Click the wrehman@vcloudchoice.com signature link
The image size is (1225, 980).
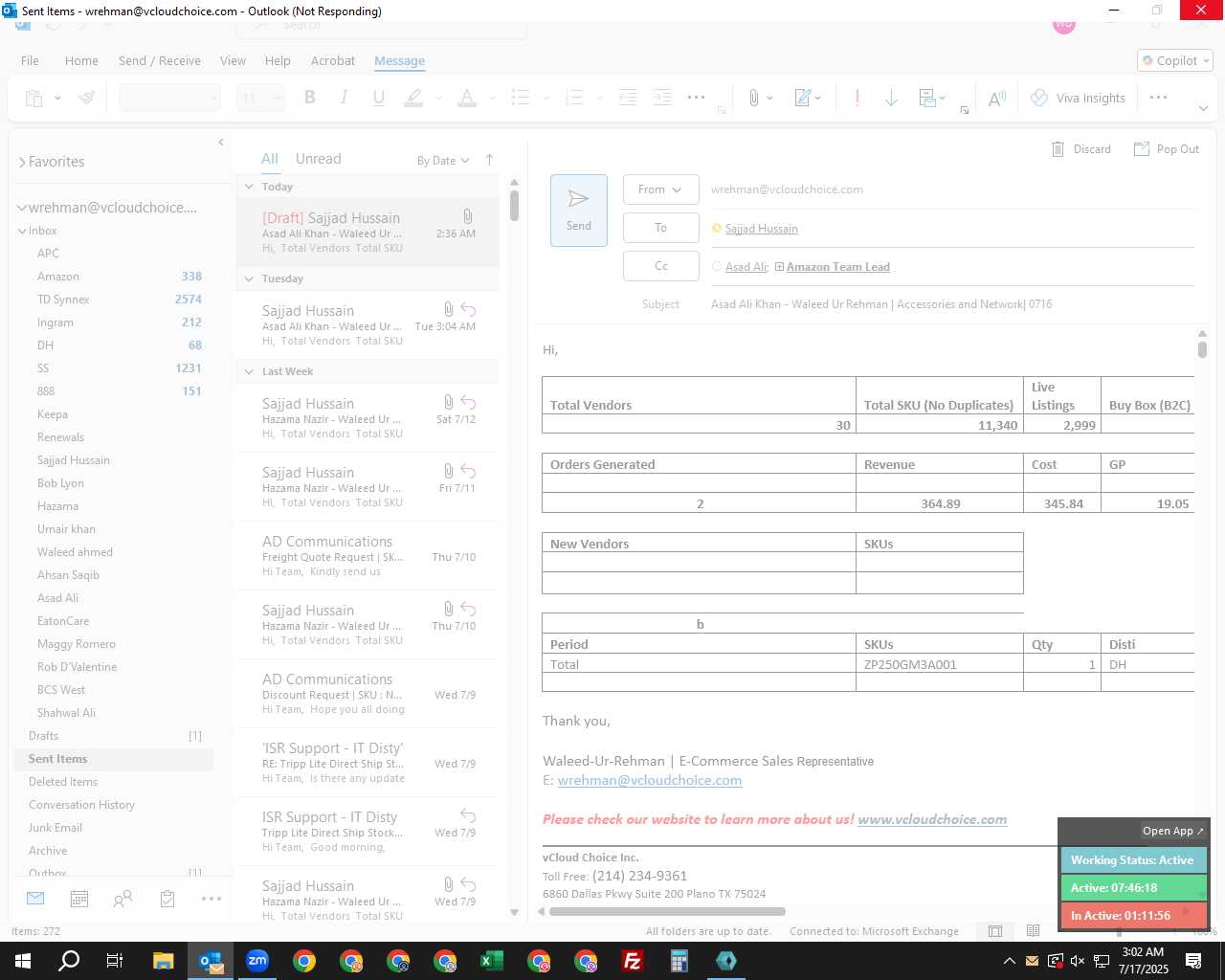coord(650,780)
